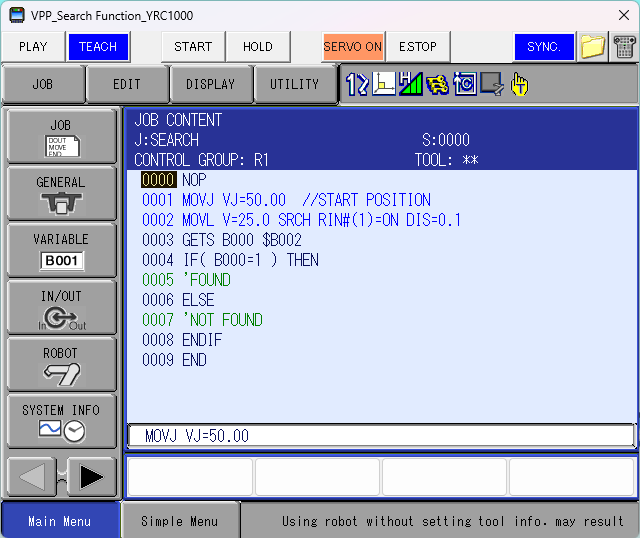This screenshot has height=538, width=640.
Task: Open the EDIT dropdown menu
Action: (x=127, y=85)
